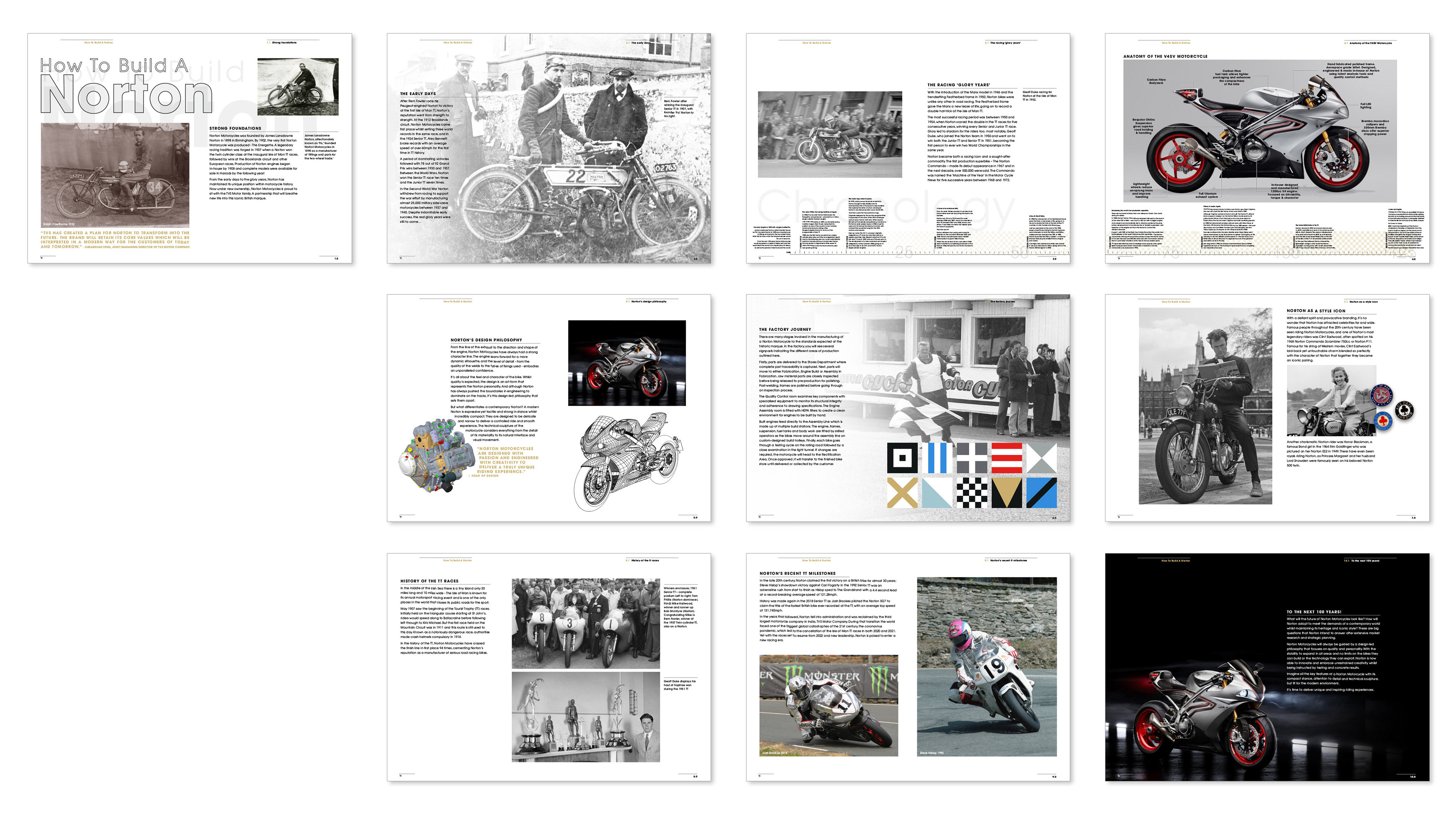
Task: Click the red and white striped flag
Action: (1007, 458)
